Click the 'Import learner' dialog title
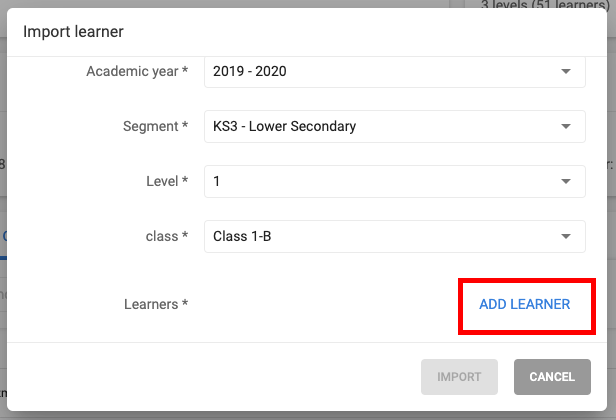The width and height of the screenshot is (616, 420). tap(73, 31)
